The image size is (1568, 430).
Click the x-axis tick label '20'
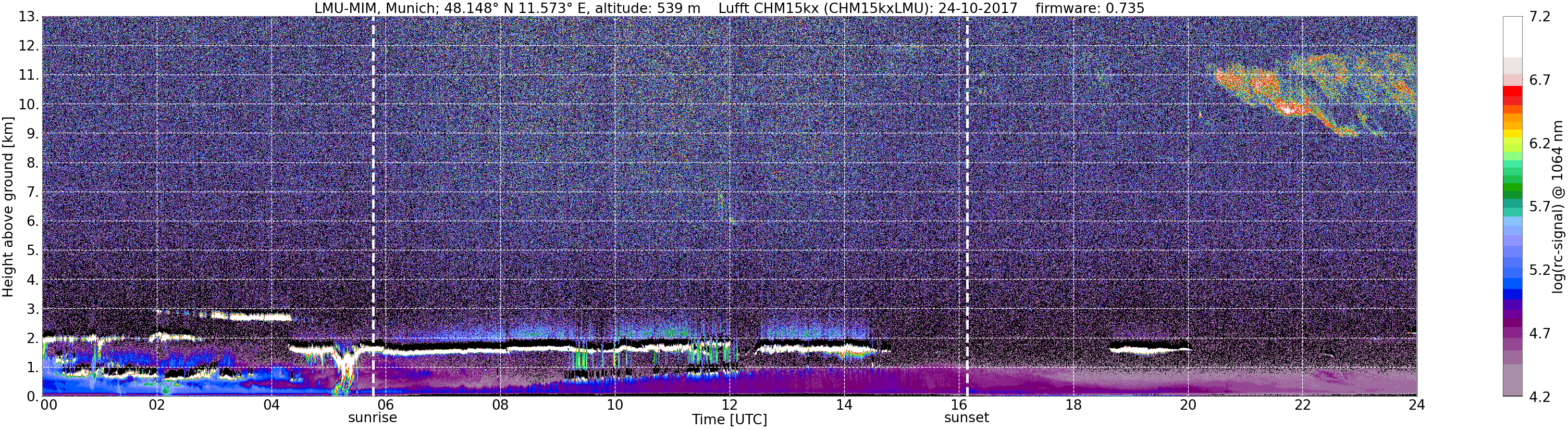point(1188,405)
